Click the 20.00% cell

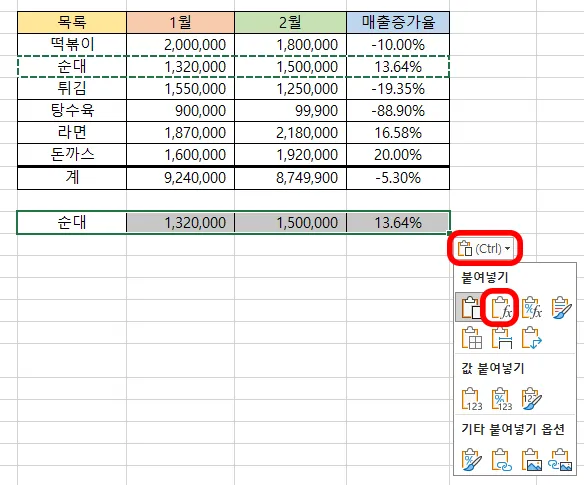pos(398,155)
